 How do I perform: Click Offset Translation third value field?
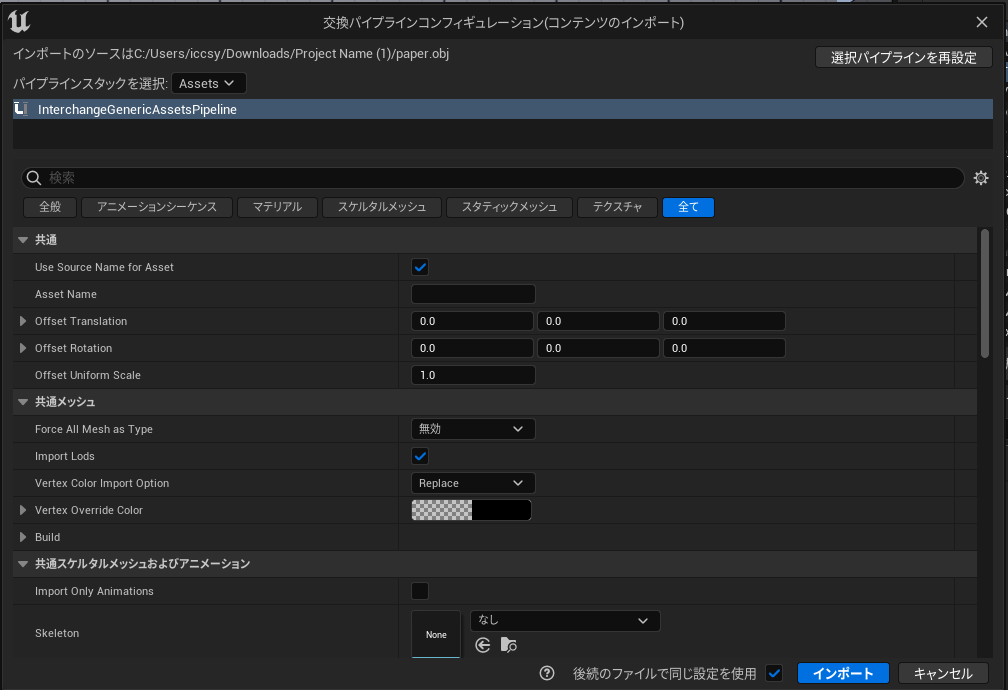click(x=724, y=321)
